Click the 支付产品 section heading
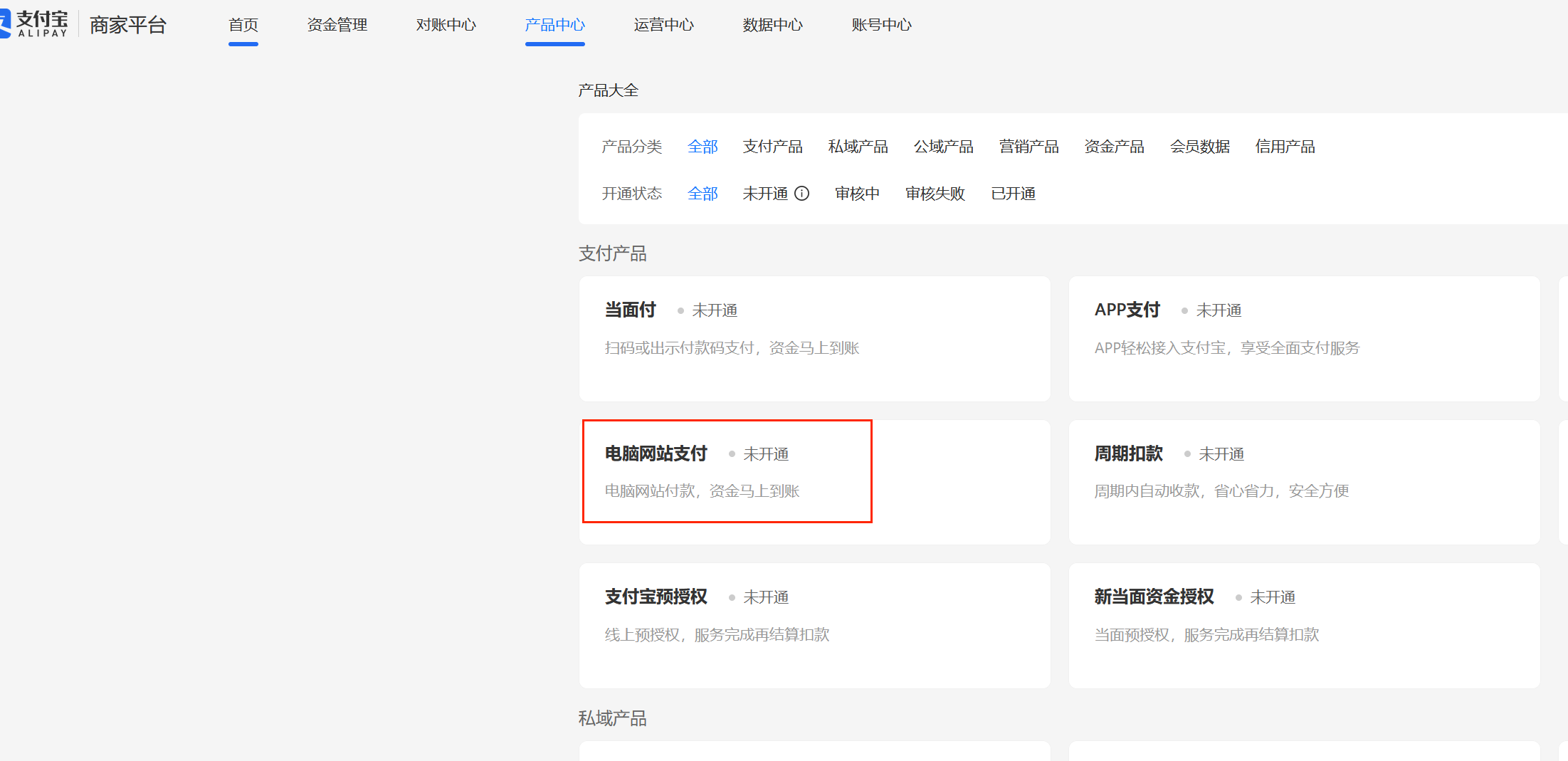1568x761 pixels. pyautogui.click(x=613, y=253)
